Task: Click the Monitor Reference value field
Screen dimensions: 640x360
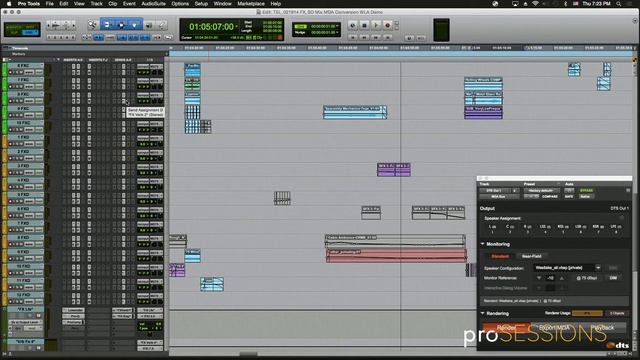Action: [x=550, y=278]
